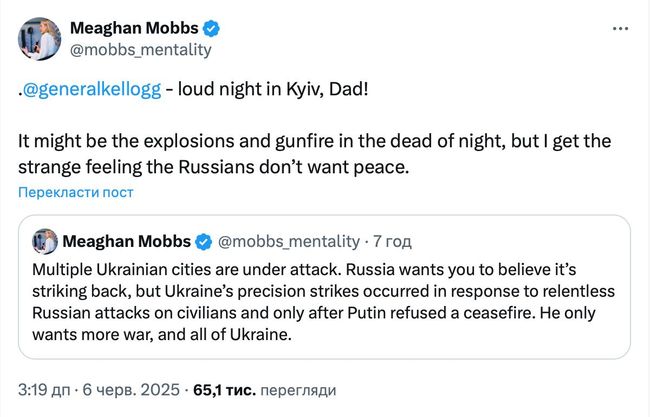Translate the post via Перекласти пост
This screenshot has height=417, width=650.
75,192
